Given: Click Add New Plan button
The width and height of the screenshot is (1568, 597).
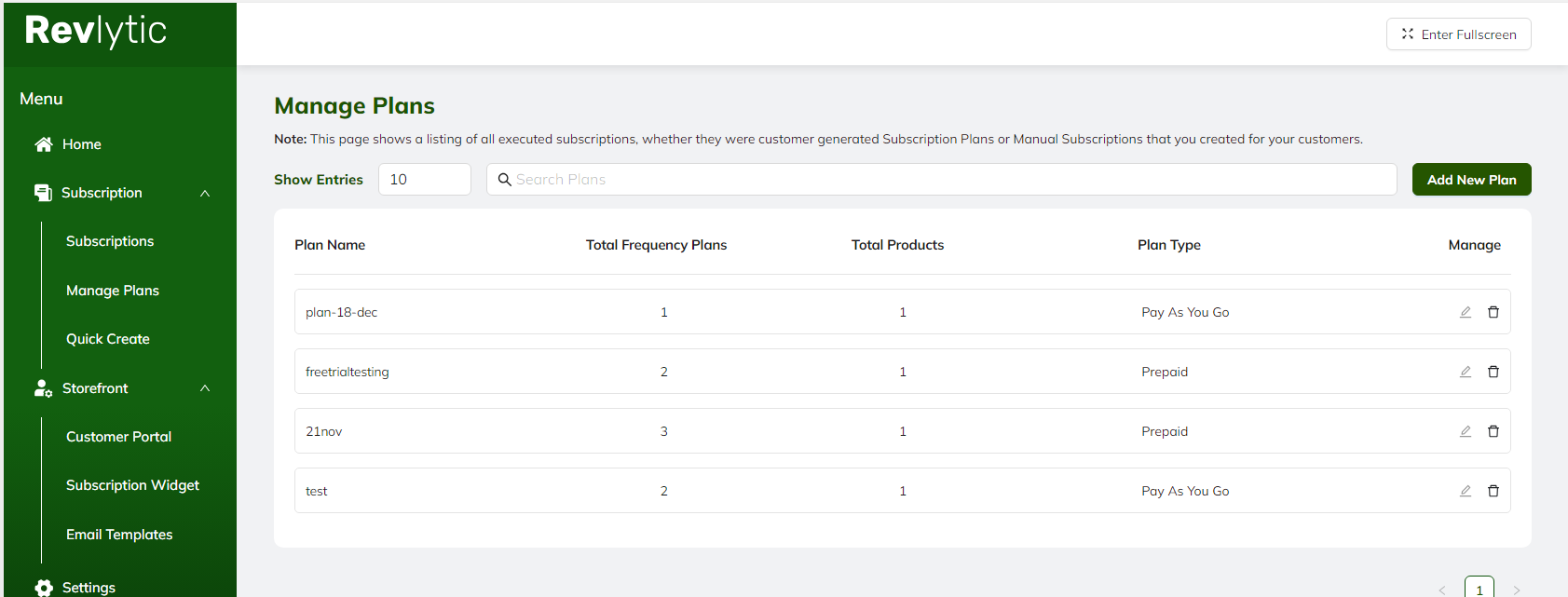Looking at the screenshot, I should pyautogui.click(x=1471, y=180).
